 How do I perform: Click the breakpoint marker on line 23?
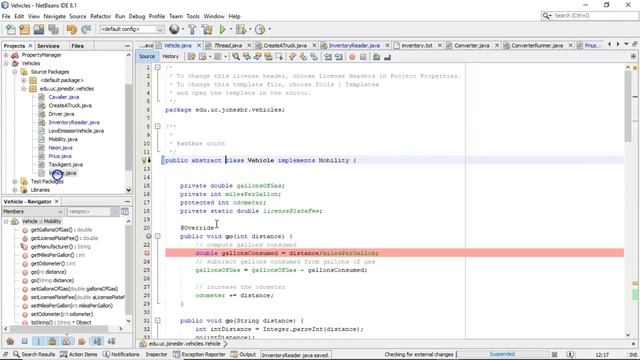coord(147,253)
